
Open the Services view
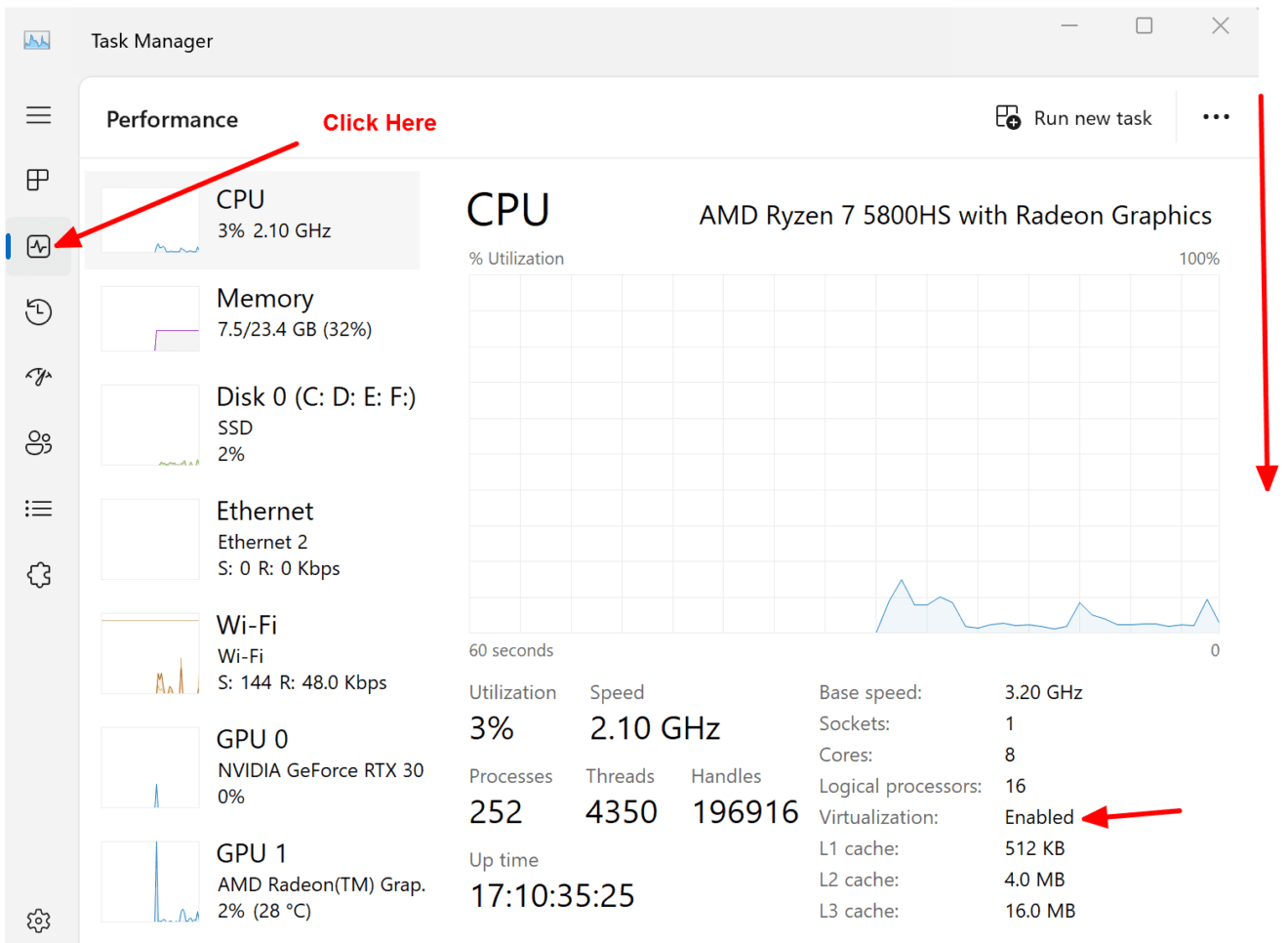(x=39, y=574)
